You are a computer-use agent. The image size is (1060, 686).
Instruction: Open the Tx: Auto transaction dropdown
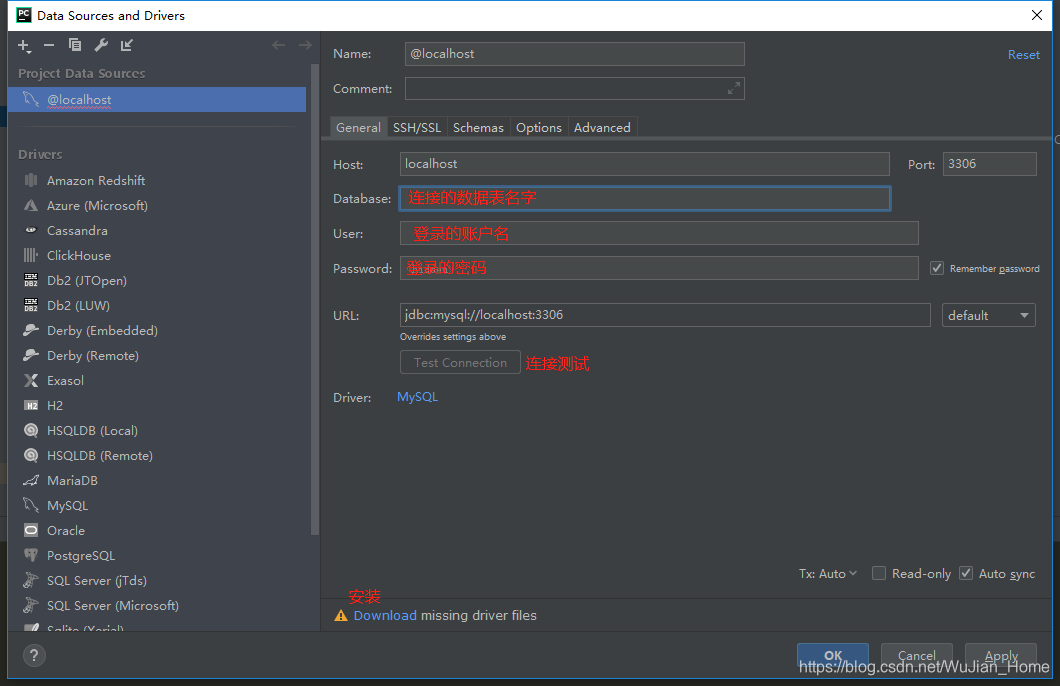pyautogui.click(x=827, y=573)
